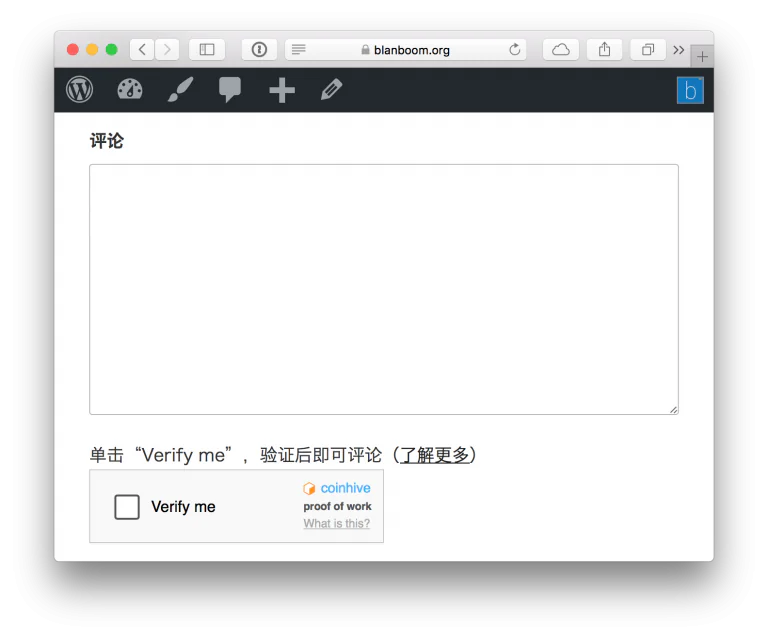768x639 pixels.
Task: Click the blanboom.org address field
Action: 406,49
